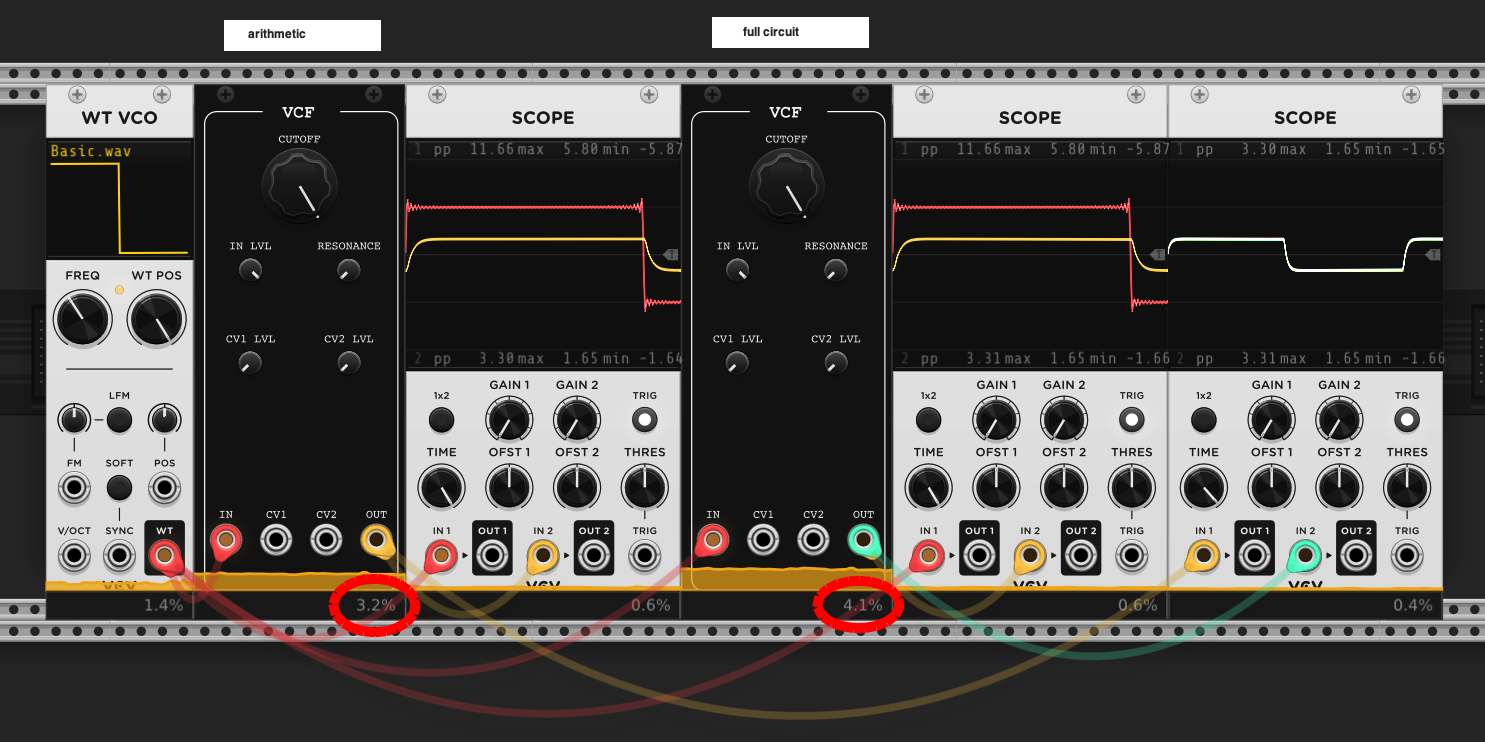Click the first Scope waveform display
1485x742 pixels.
pos(543,255)
